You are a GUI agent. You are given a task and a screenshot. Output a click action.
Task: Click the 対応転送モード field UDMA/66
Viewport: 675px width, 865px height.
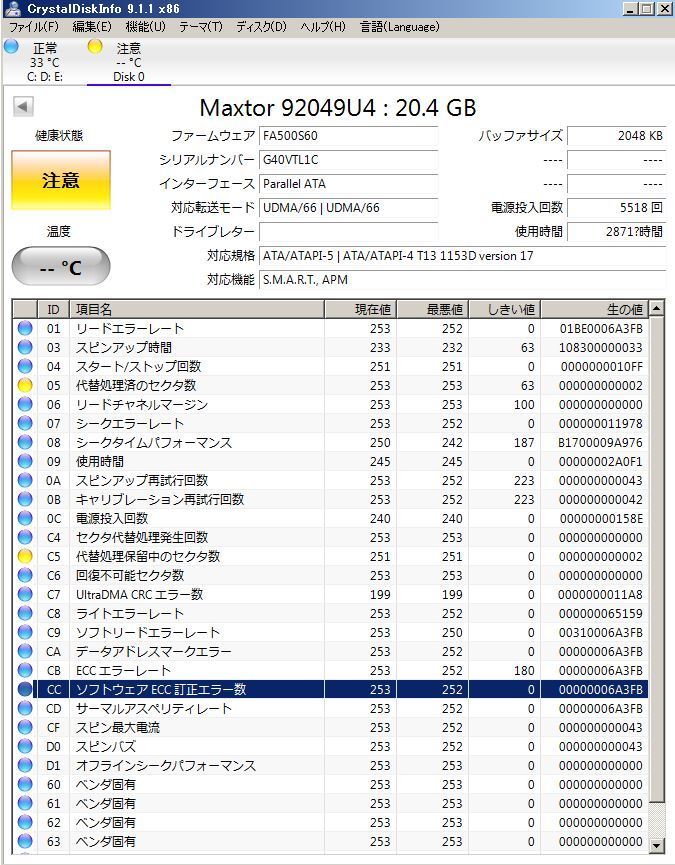click(349, 208)
